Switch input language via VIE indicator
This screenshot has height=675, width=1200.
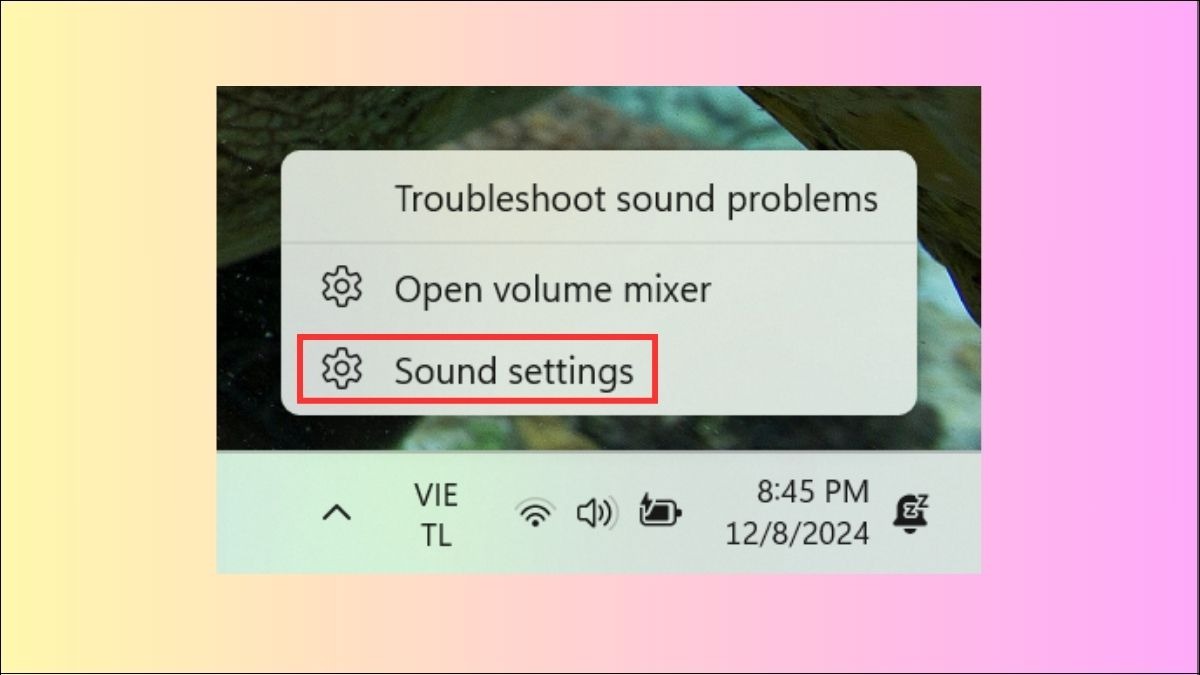point(436,494)
